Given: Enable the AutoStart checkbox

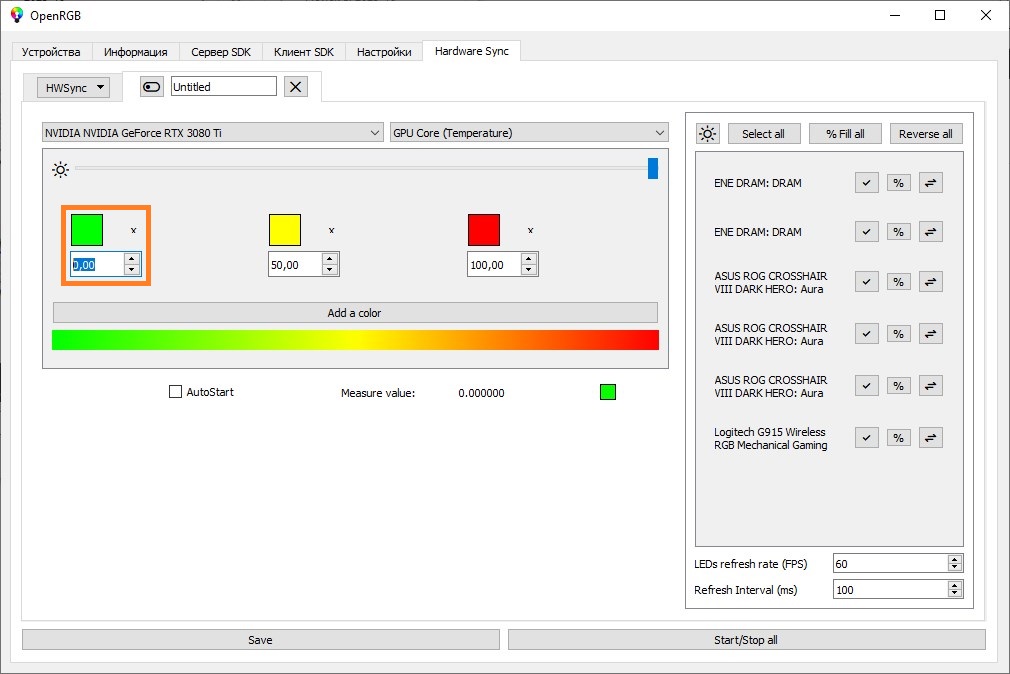Looking at the screenshot, I should pos(175,392).
